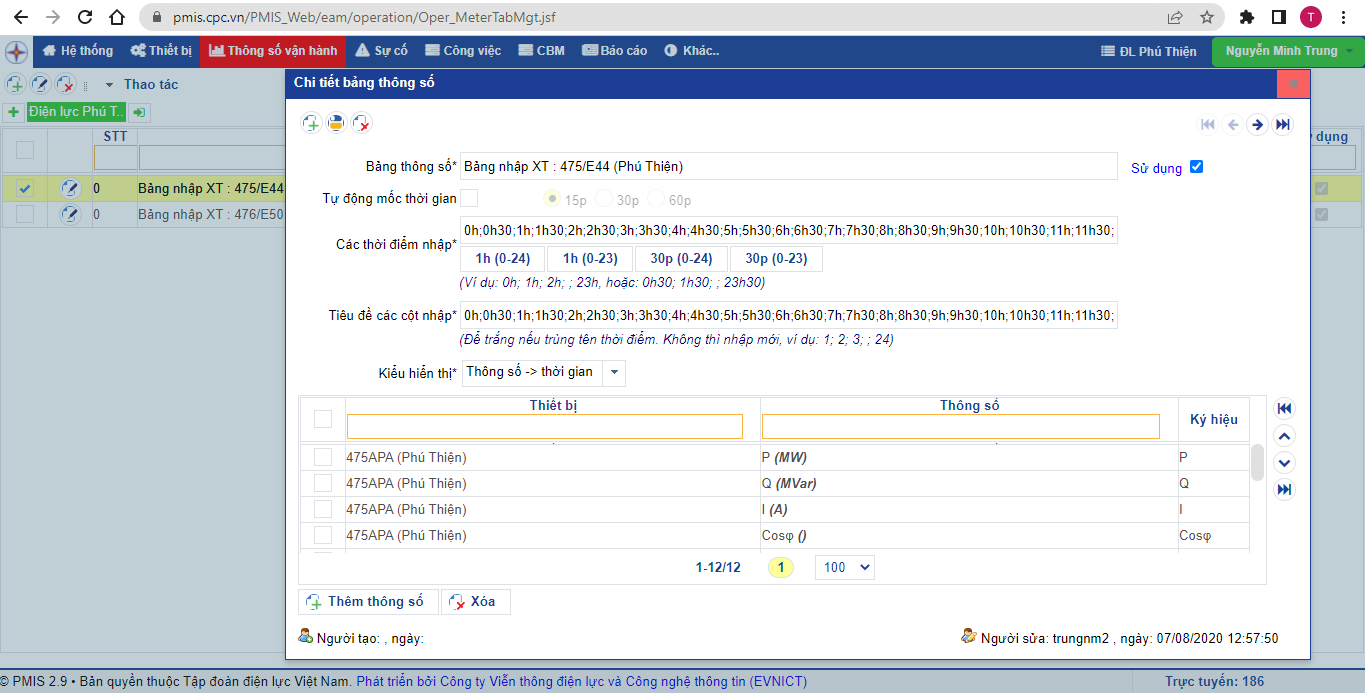Open the Công việc menu
The image size is (1365, 693).
[x=463, y=51]
